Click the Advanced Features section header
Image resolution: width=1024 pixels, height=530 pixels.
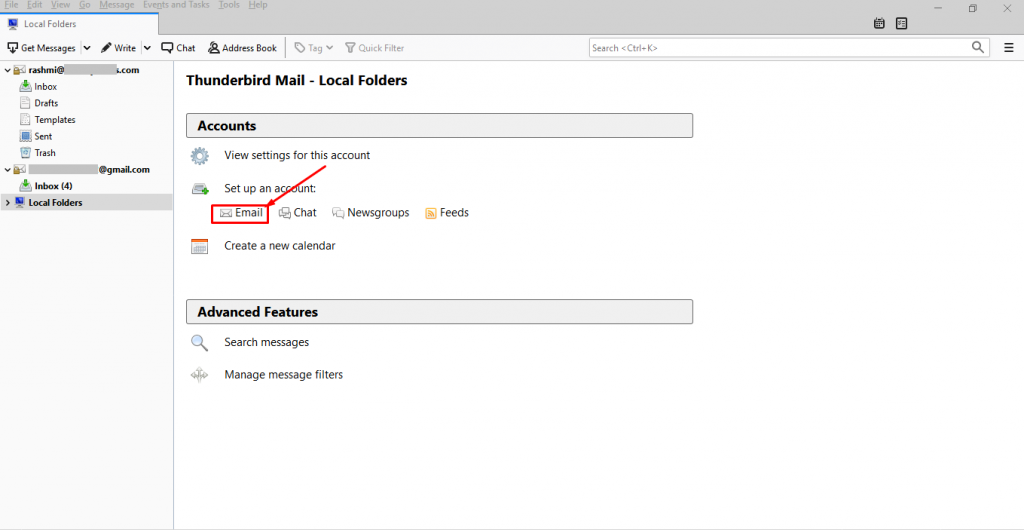440,311
